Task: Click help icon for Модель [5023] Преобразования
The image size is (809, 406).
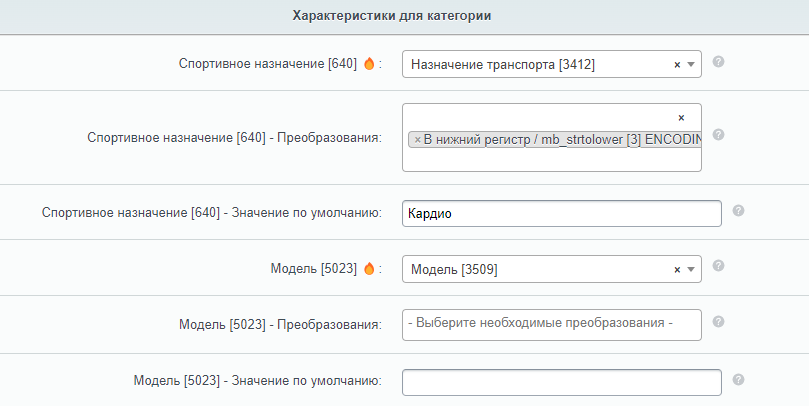Action: [x=718, y=321]
